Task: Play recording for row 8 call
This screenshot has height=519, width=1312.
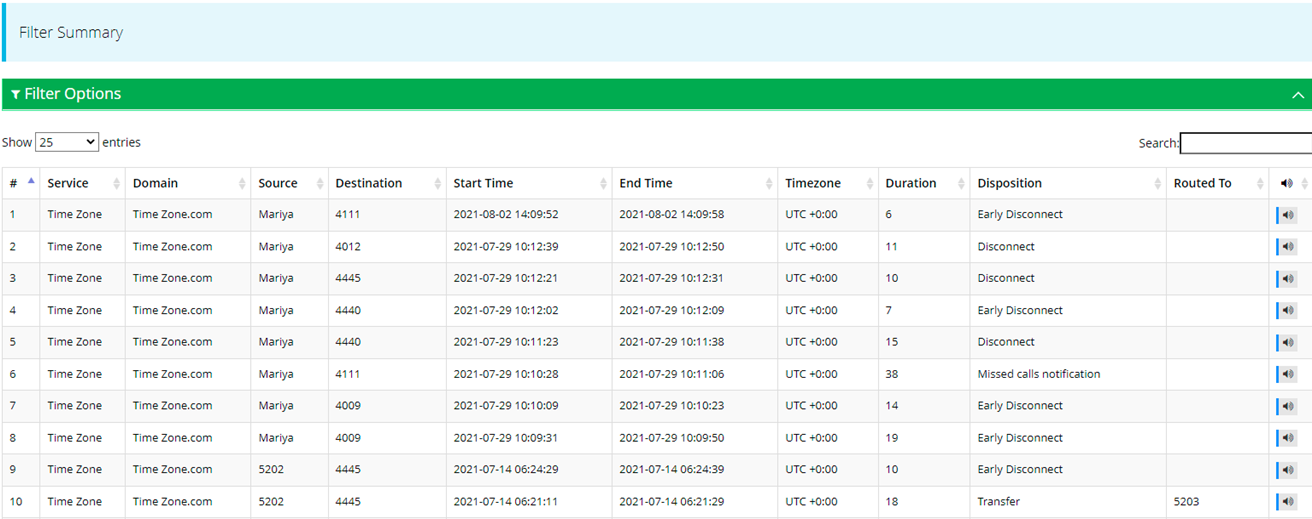Action: tap(1287, 438)
